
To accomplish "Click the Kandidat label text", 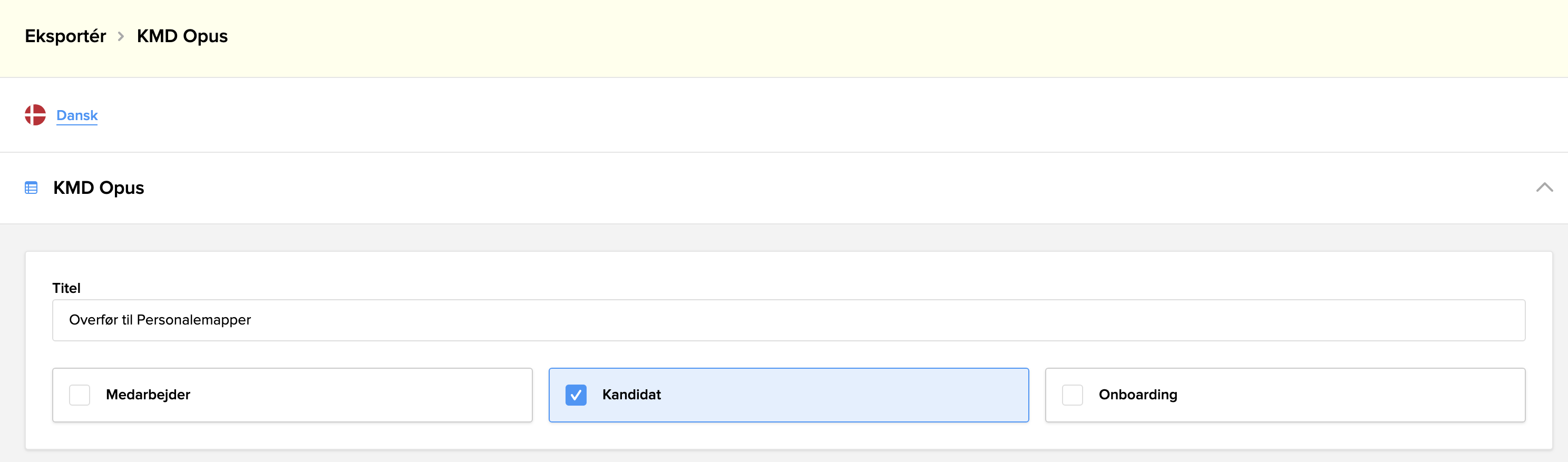I will coord(631,395).
